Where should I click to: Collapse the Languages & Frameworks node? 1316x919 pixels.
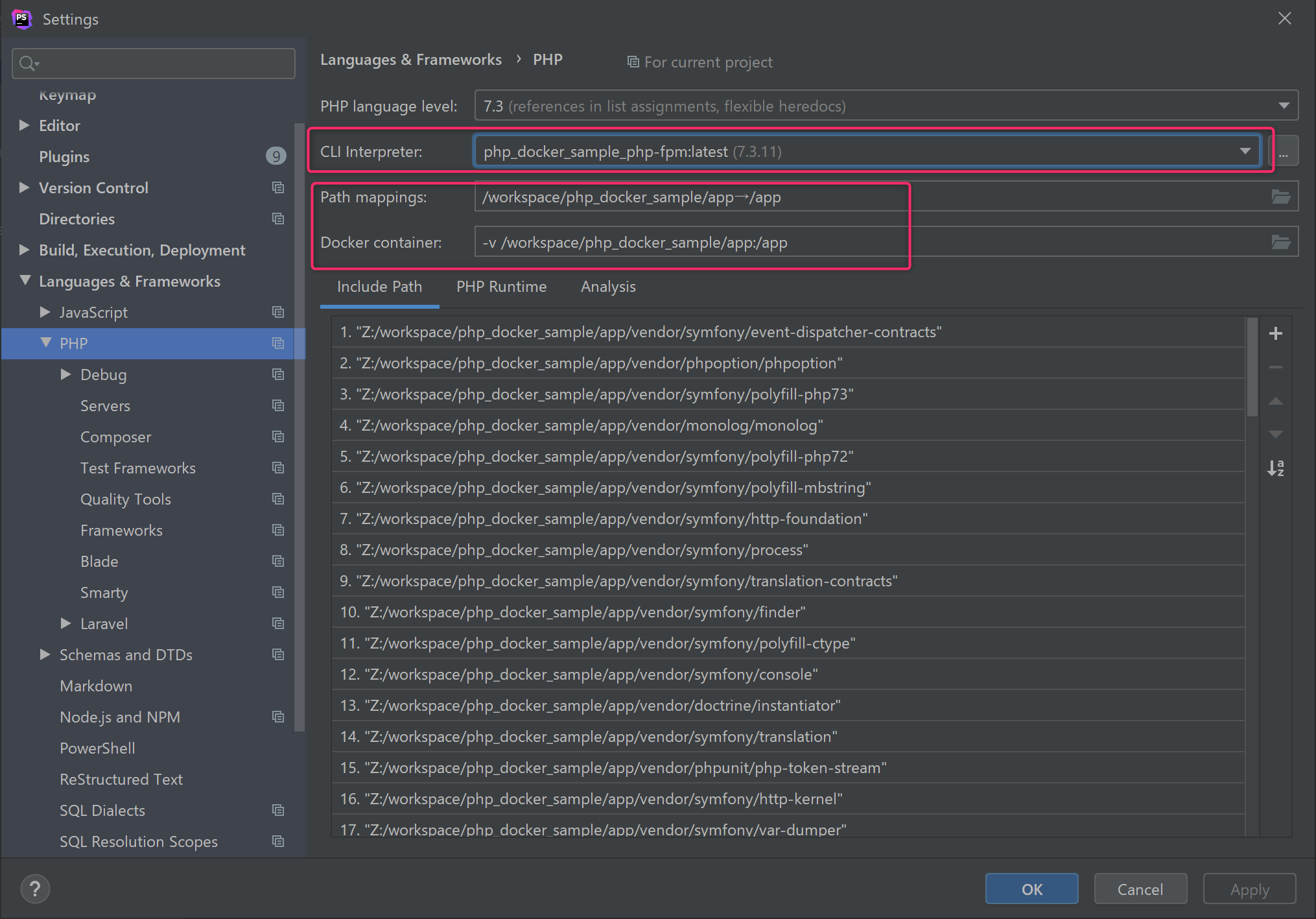pyautogui.click(x=25, y=281)
